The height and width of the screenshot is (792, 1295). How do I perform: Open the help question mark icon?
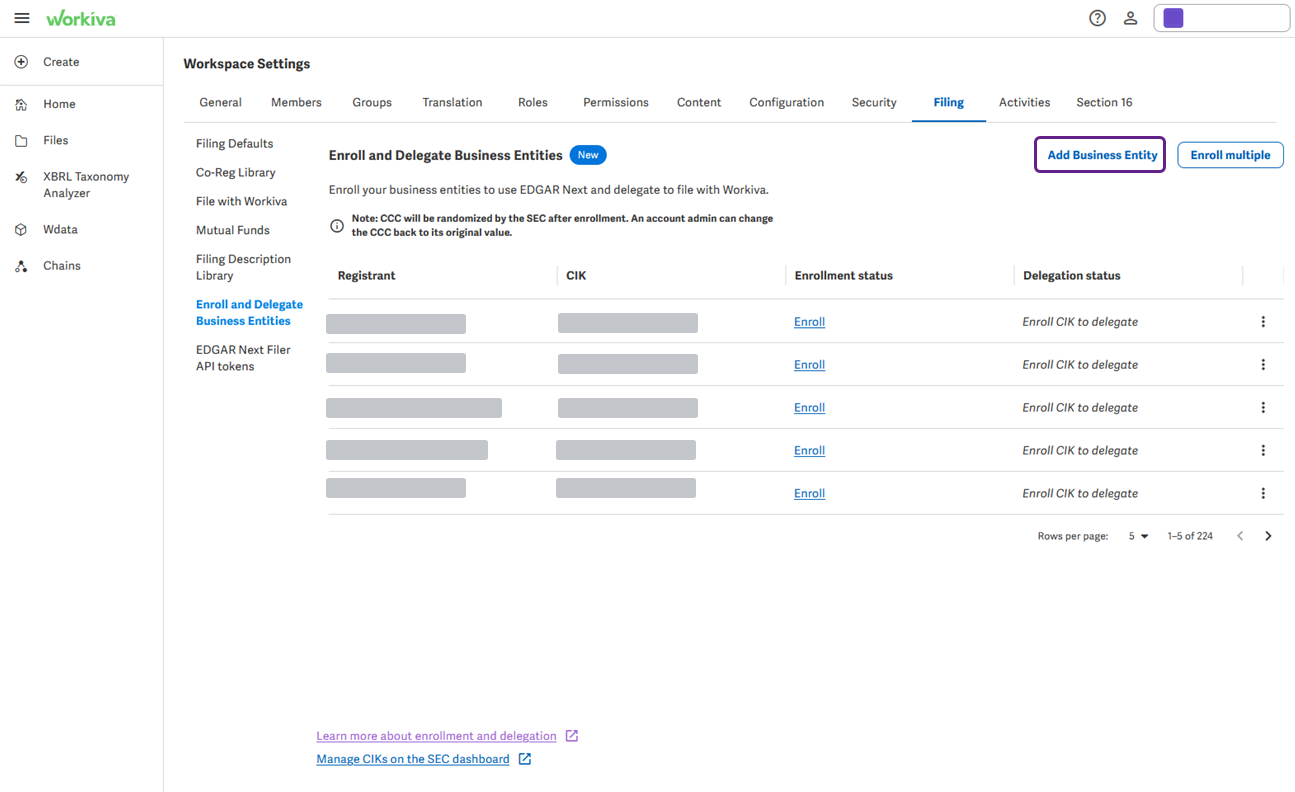click(x=1097, y=18)
